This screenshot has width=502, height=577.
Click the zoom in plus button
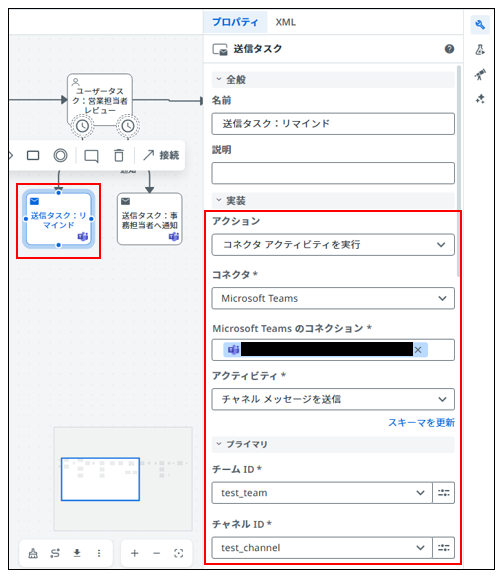[x=135, y=553]
